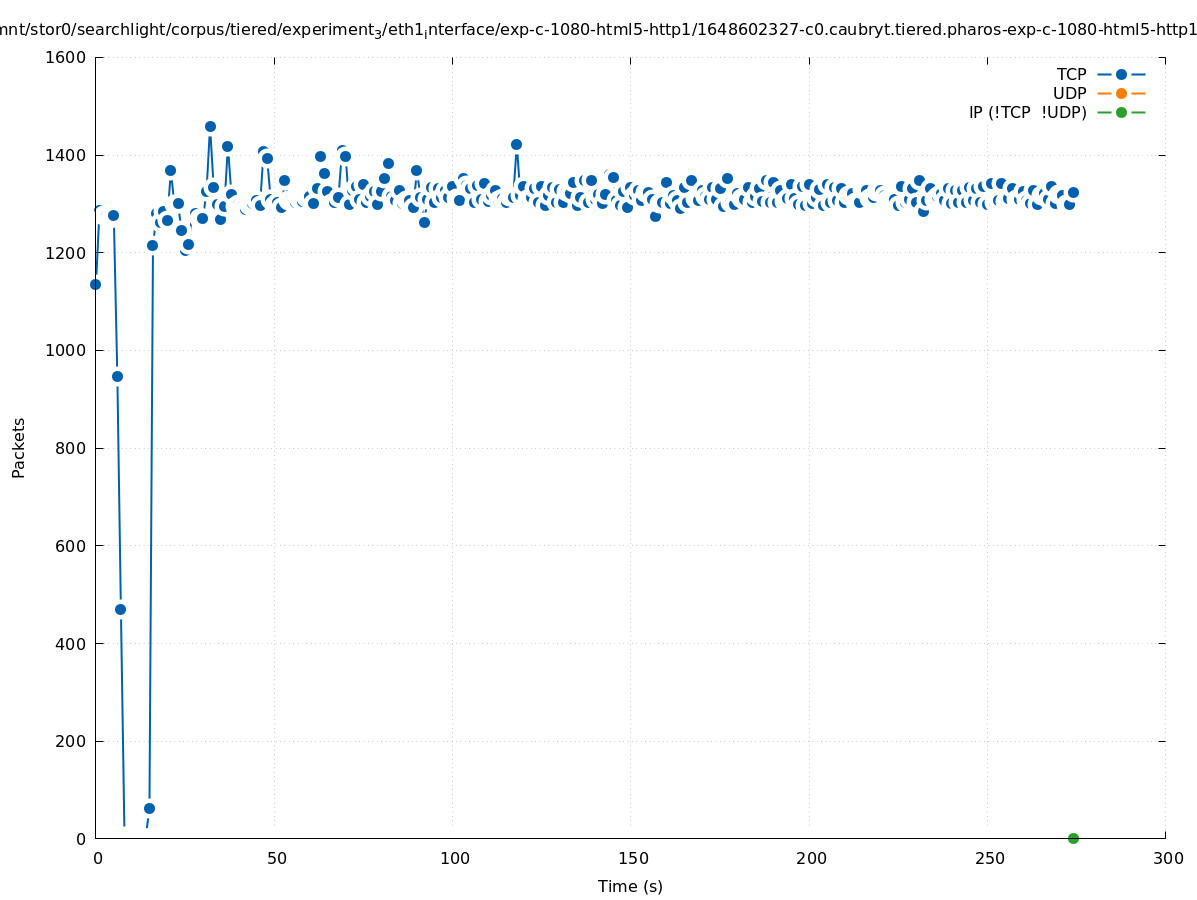The height and width of the screenshot is (900, 1197).
Task: Click the TCP data point just below 1000 packets
Action: tap(117, 376)
